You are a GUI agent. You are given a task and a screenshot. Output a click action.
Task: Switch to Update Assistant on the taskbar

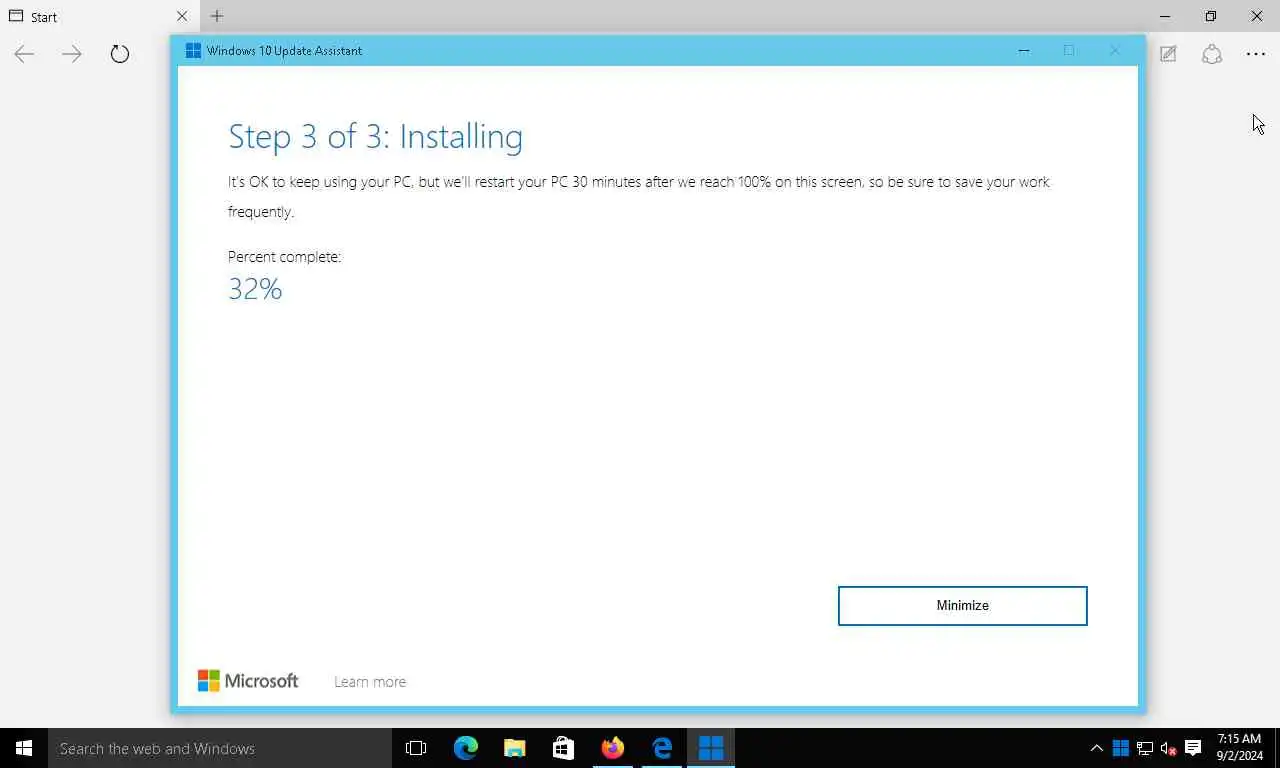[x=711, y=748]
